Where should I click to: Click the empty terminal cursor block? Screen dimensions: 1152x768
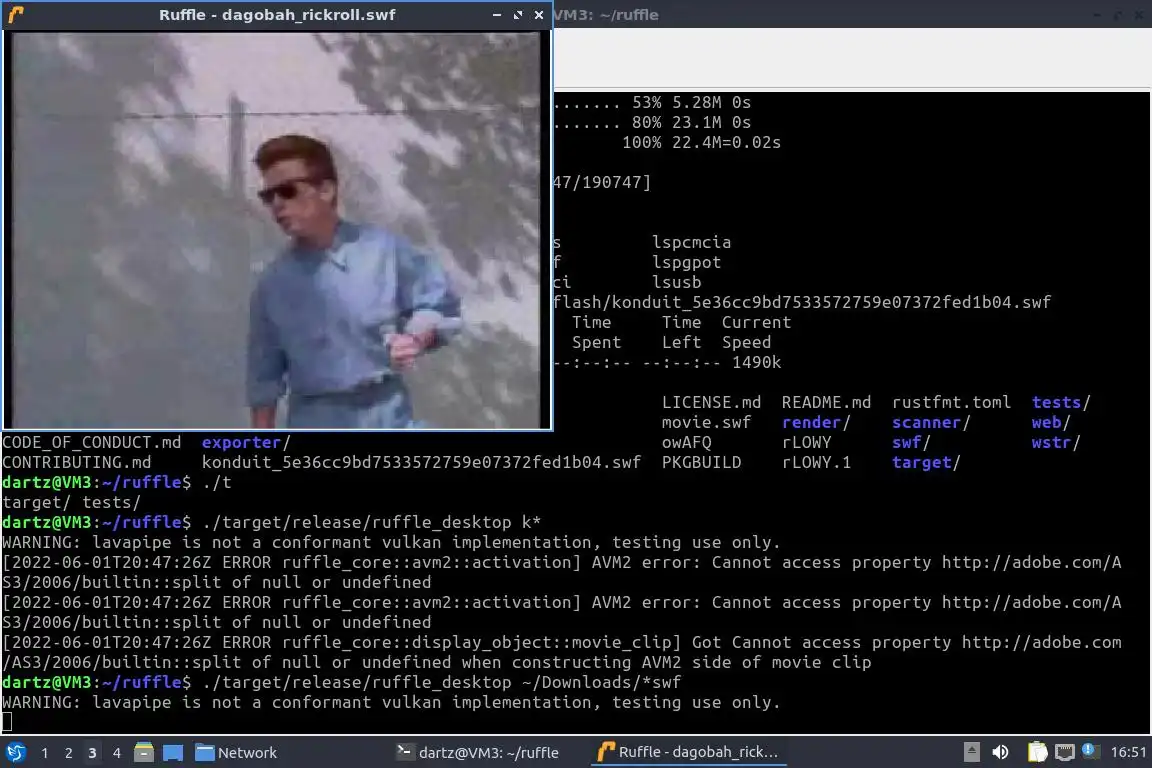point(7,722)
